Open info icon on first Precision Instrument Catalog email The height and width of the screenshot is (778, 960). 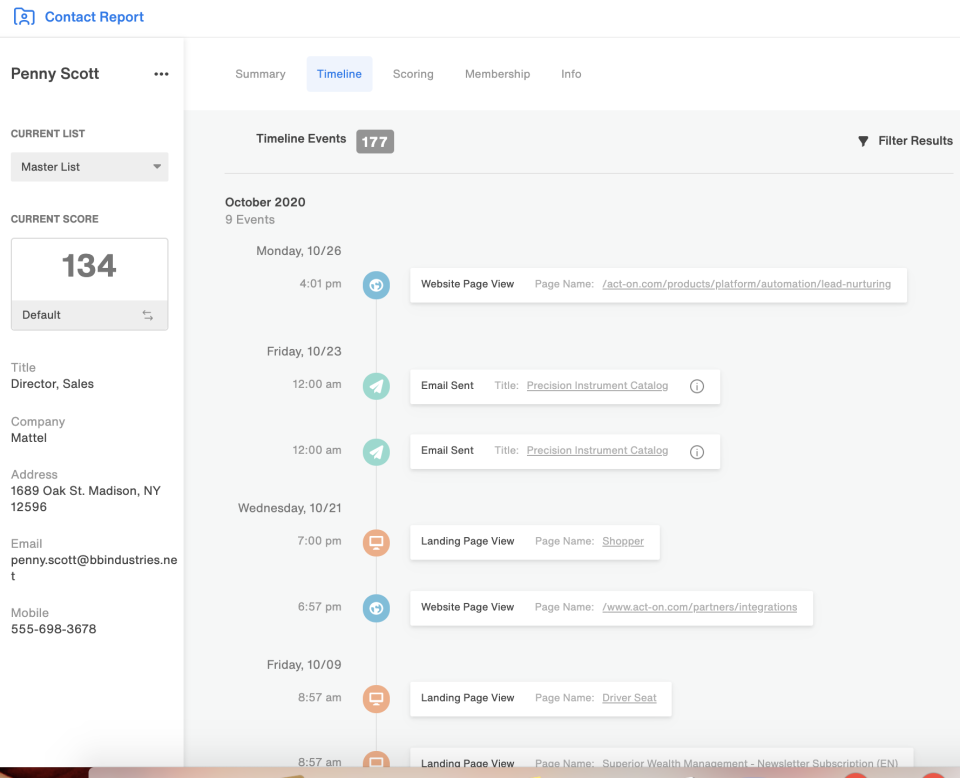tap(697, 386)
